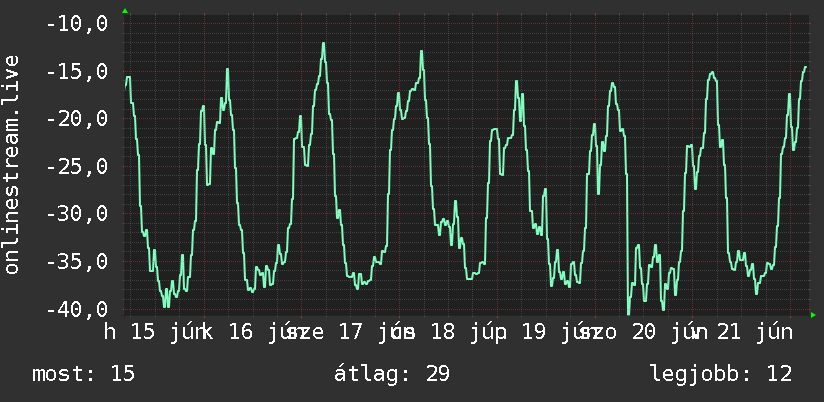
Task: Select the -40,0 y-axis label
Action: click(77, 309)
